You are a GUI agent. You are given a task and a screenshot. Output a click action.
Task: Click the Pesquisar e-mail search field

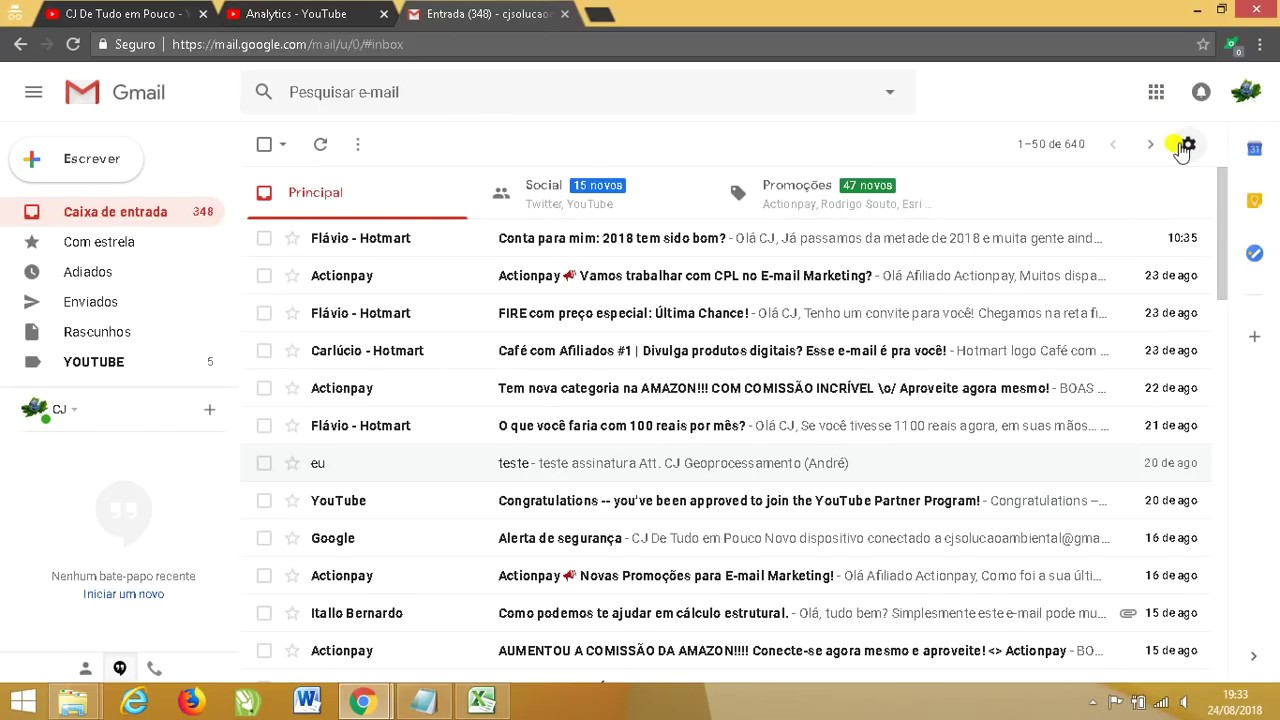point(580,92)
